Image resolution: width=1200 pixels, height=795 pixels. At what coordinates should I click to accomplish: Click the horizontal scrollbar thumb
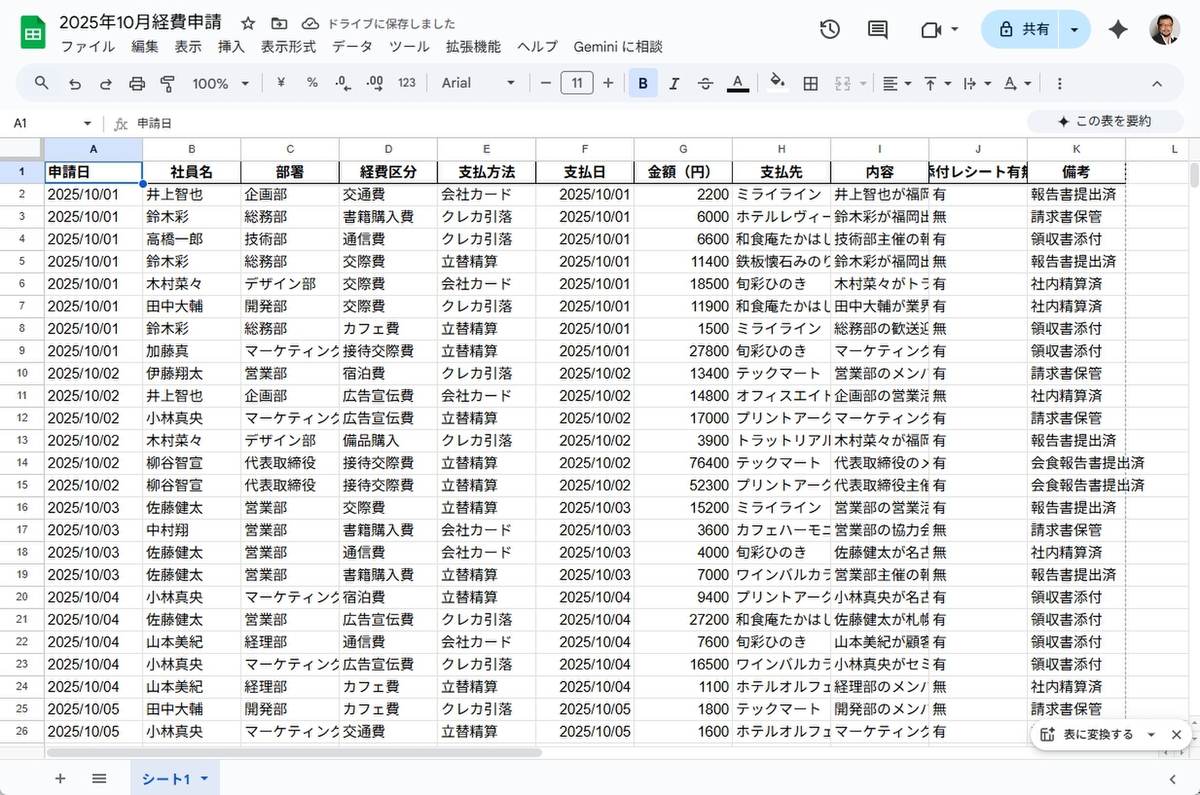tap(294, 752)
